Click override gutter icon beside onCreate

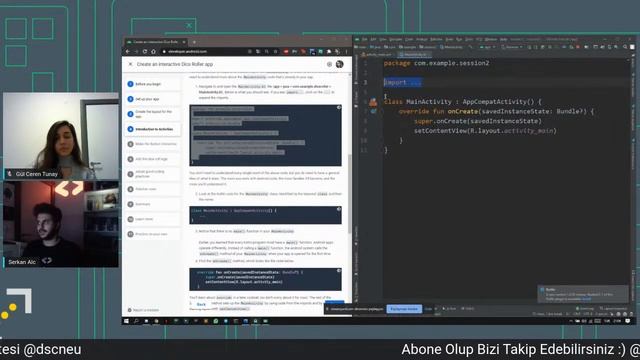[373, 111]
